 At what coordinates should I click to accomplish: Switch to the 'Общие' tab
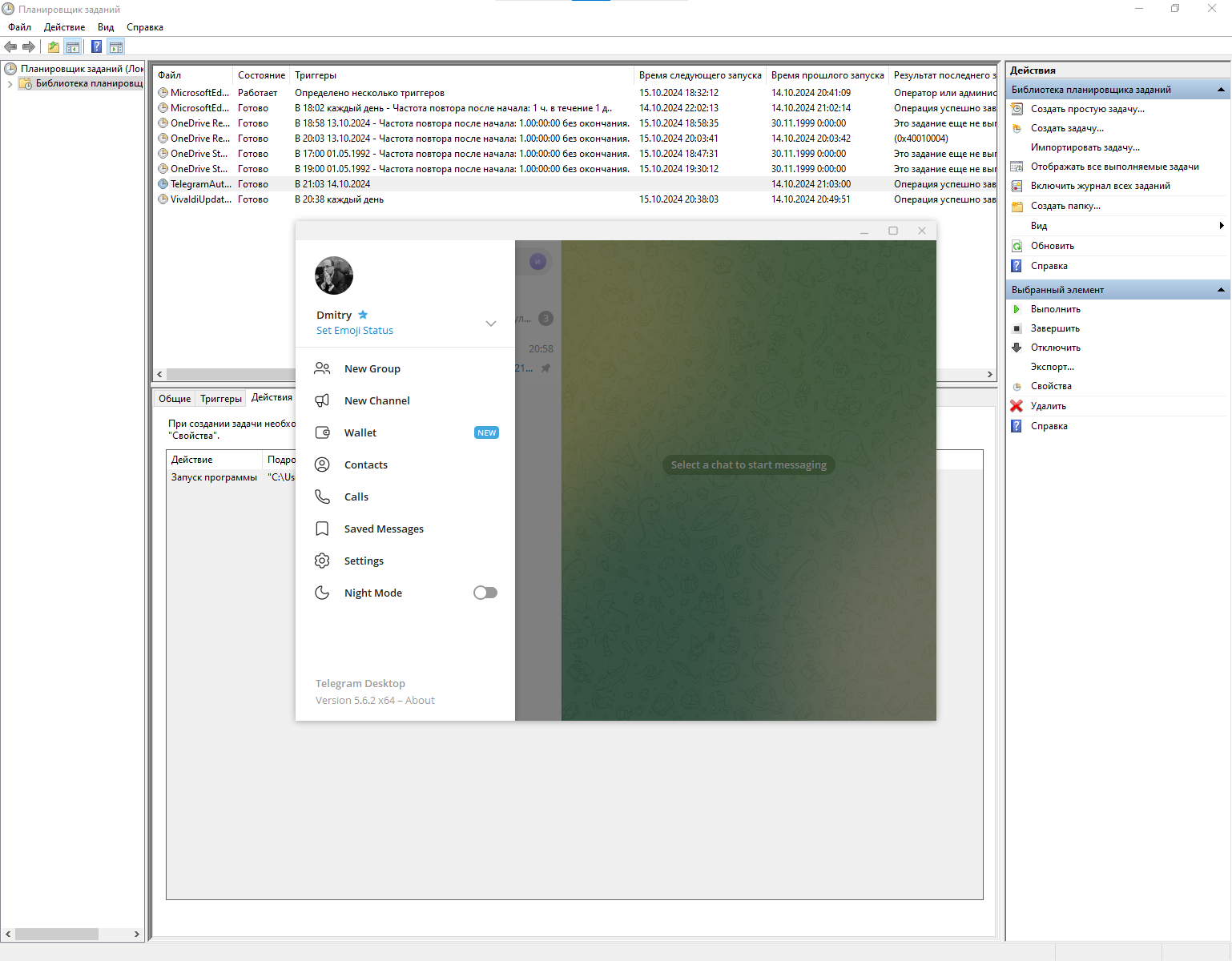(175, 399)
